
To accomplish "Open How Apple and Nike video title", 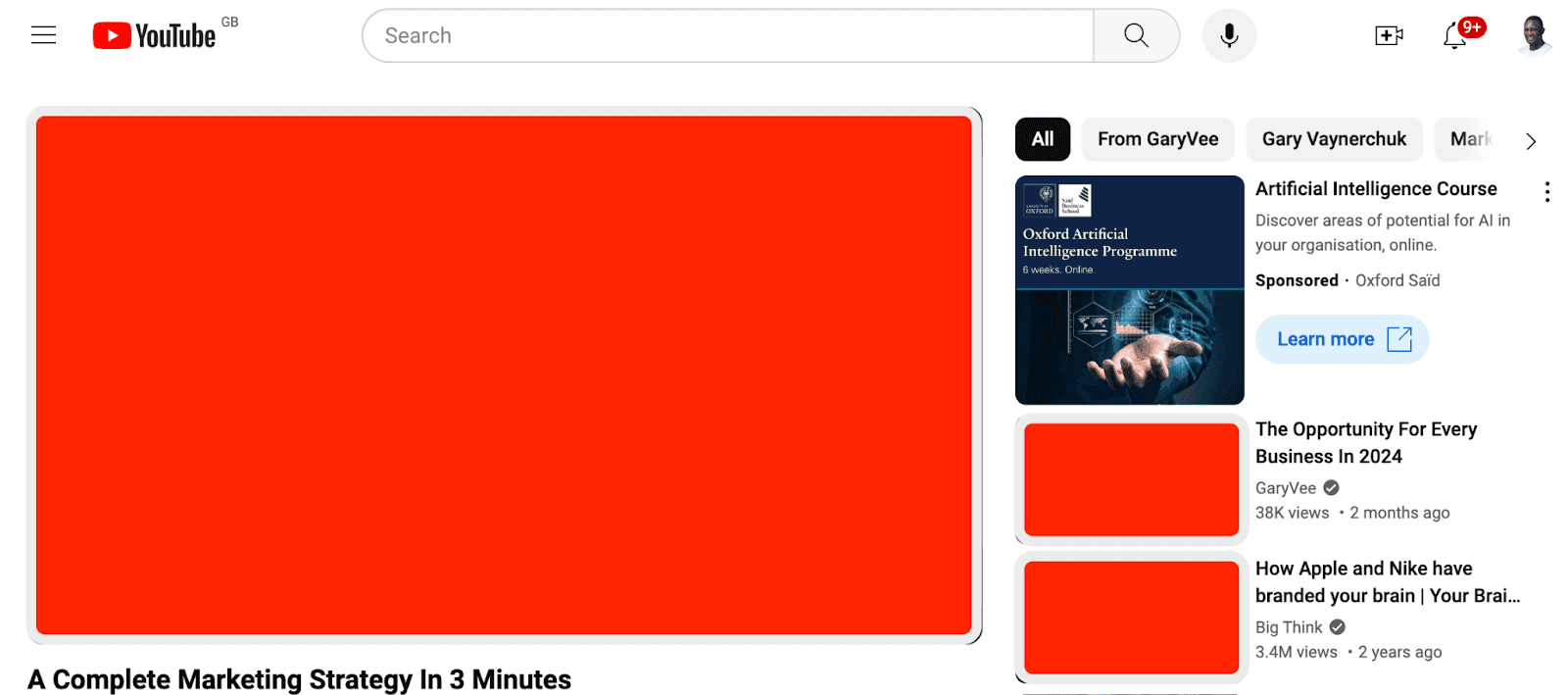I will click(1388, 582).
